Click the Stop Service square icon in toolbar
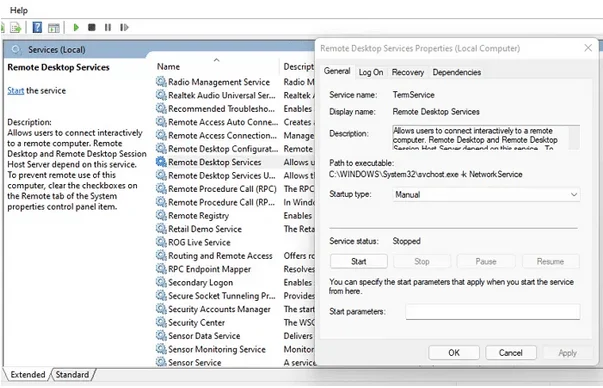Viewport: 603px width, 388px height. (x=92, y=27)
